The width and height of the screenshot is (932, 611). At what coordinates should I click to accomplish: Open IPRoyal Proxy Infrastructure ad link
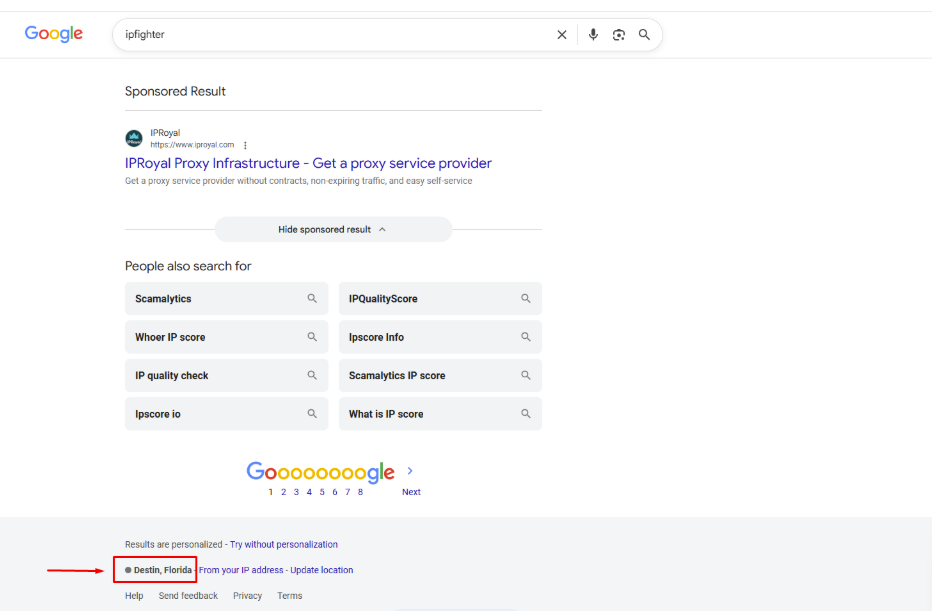308,163
